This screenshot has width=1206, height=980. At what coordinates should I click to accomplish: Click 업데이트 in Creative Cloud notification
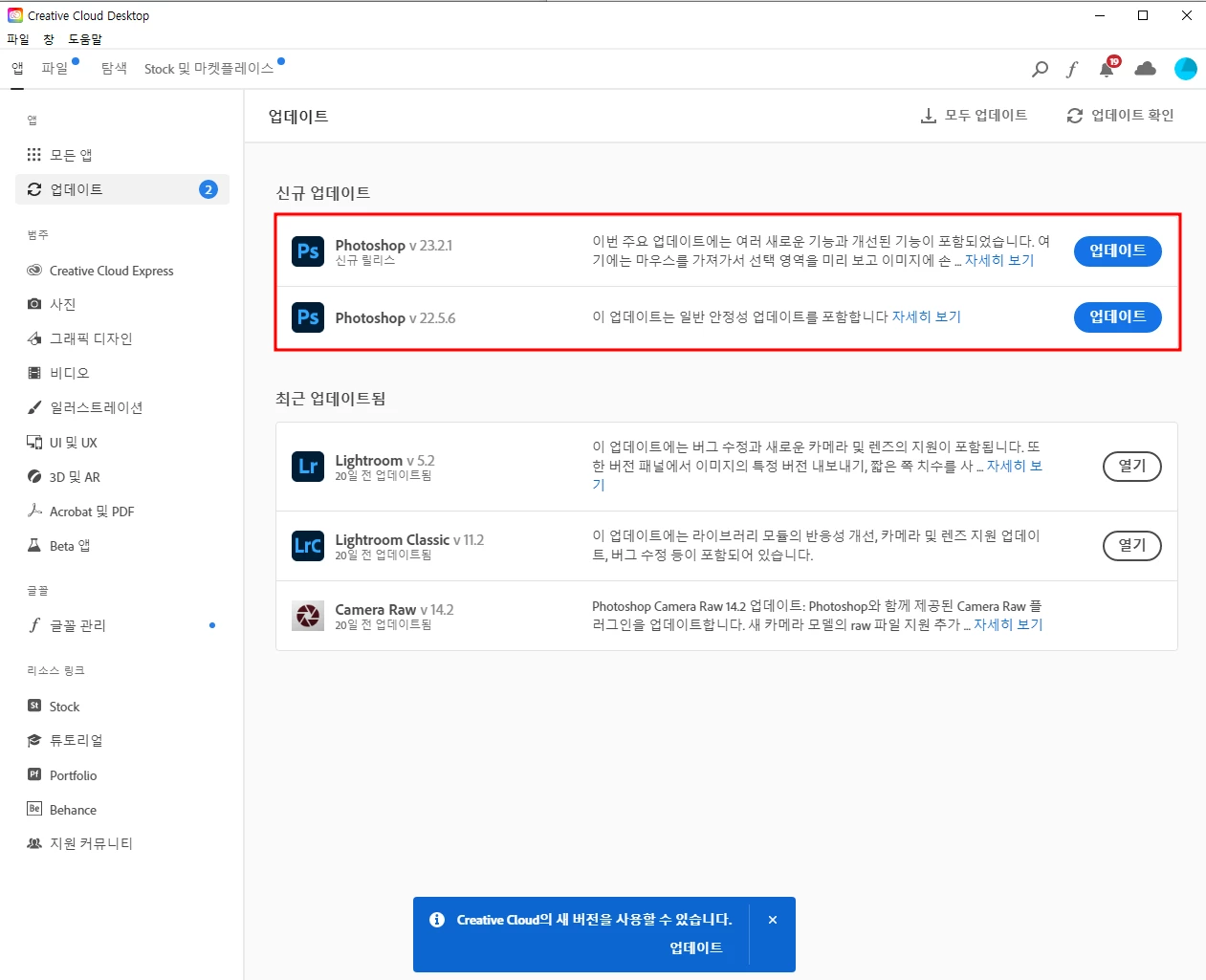pyautogui.click(x=696, y=947)
